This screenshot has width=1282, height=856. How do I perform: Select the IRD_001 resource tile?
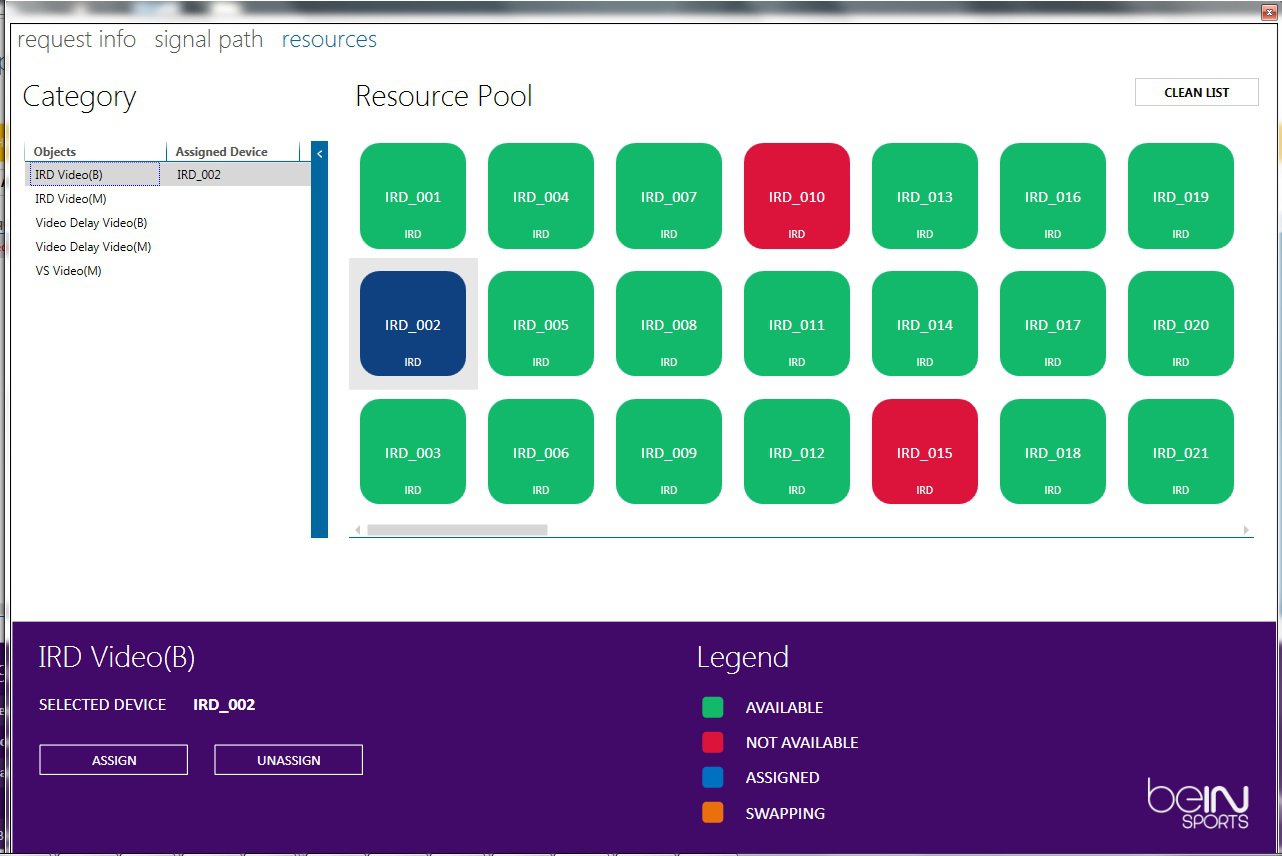(413, 196)
